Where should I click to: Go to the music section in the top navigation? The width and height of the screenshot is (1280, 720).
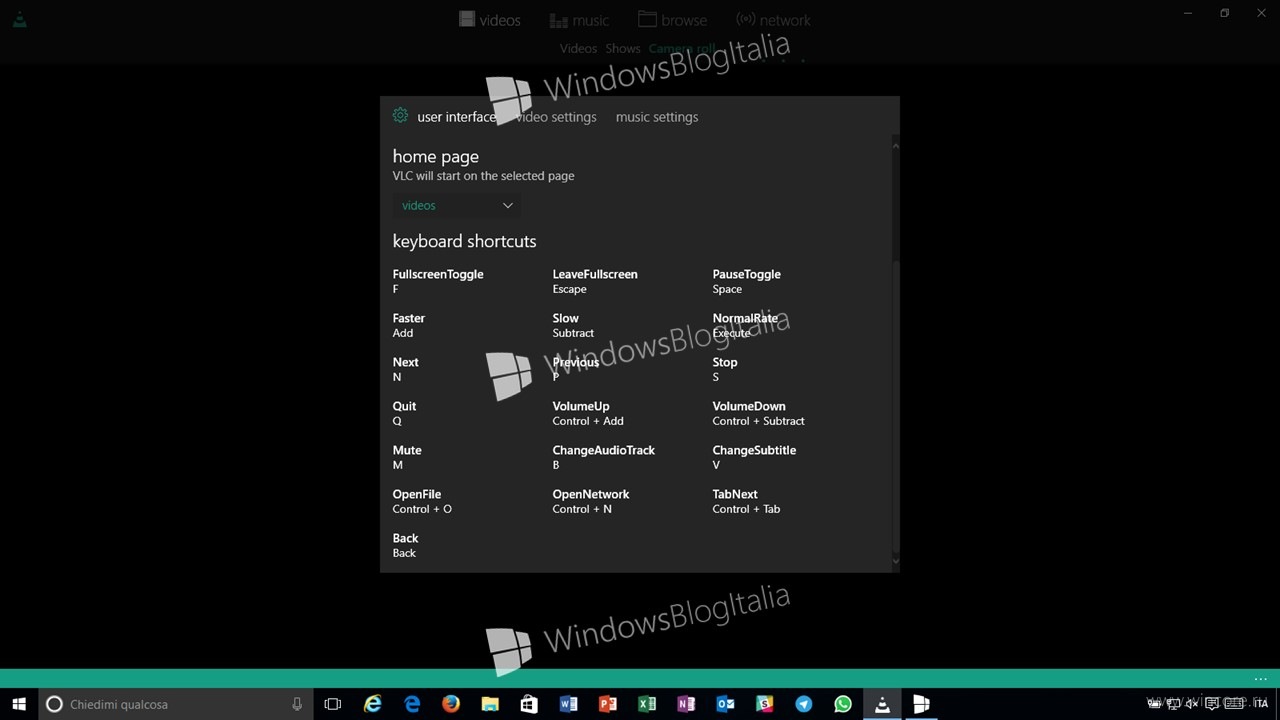[579, 20]
